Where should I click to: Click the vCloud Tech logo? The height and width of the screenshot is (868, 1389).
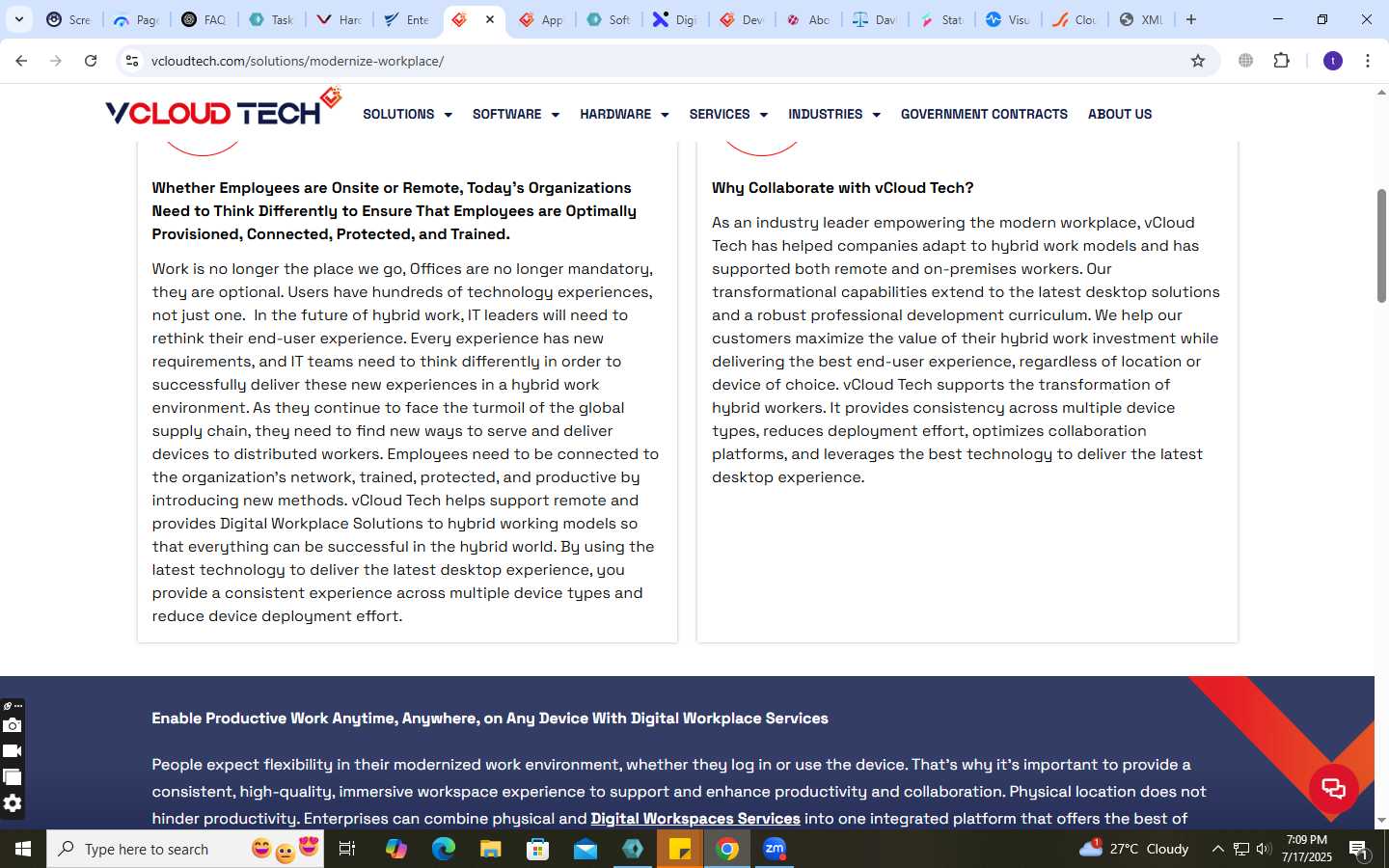(223, 108)
